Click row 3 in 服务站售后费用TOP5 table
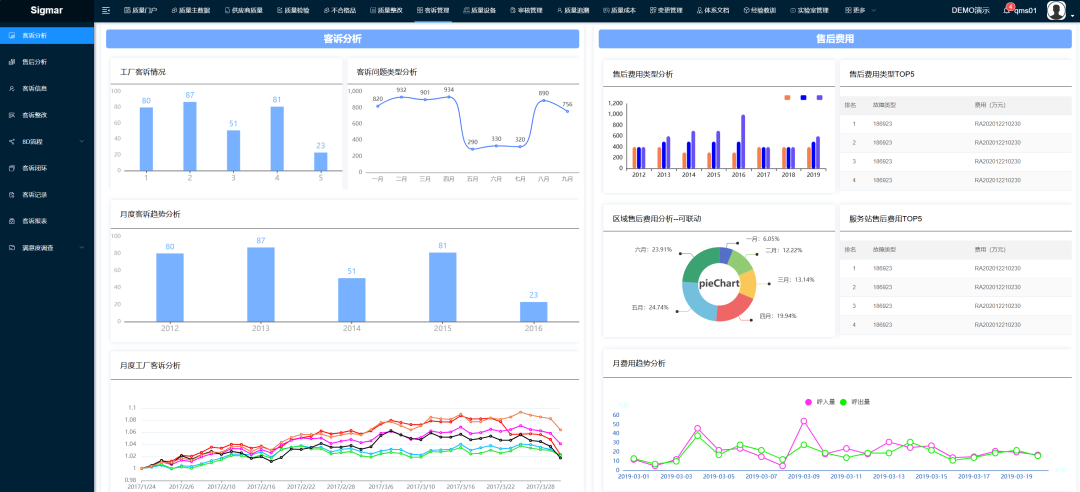 click(x=956, y=306)
